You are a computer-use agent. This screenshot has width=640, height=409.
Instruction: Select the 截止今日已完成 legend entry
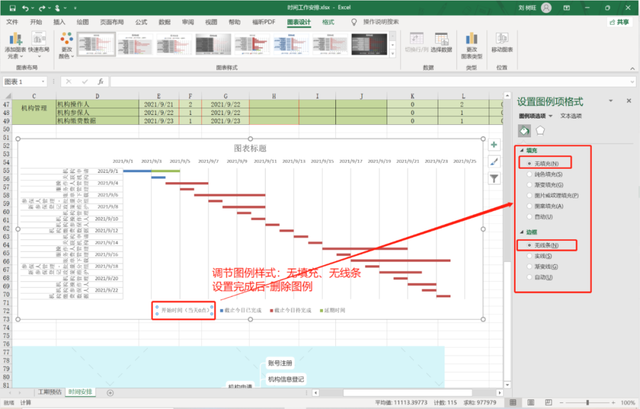click(241, 310)
